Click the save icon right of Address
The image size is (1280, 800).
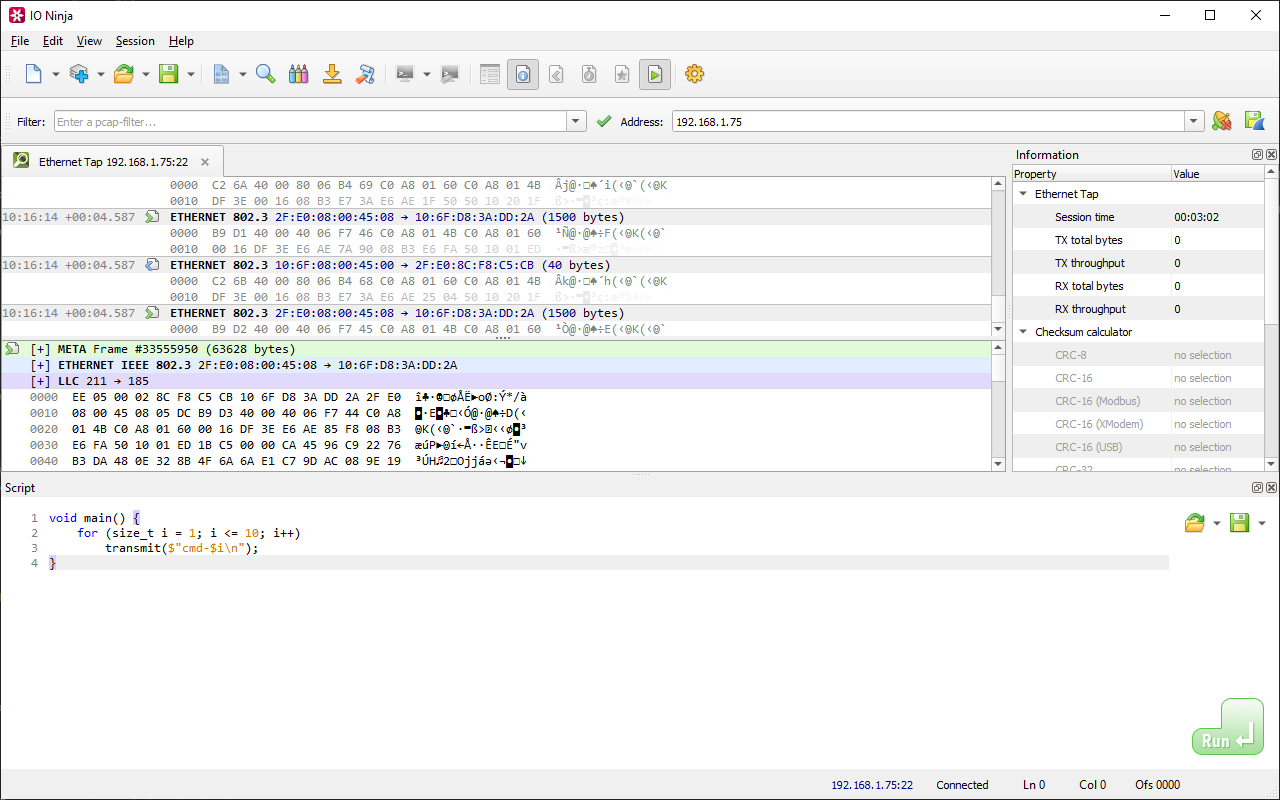(x=1254, y=121)
